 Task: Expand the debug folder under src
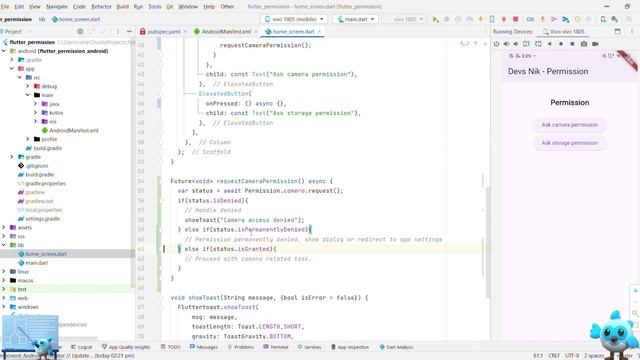point(27,86)
